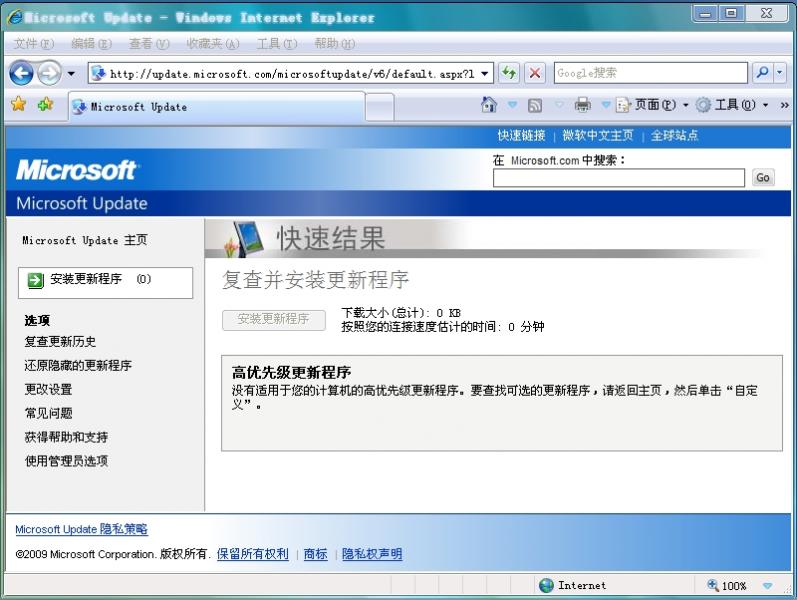Click the green arrow install icon
Image resolution: width=797 pixels, height=600 pixels.
point(36,280)
